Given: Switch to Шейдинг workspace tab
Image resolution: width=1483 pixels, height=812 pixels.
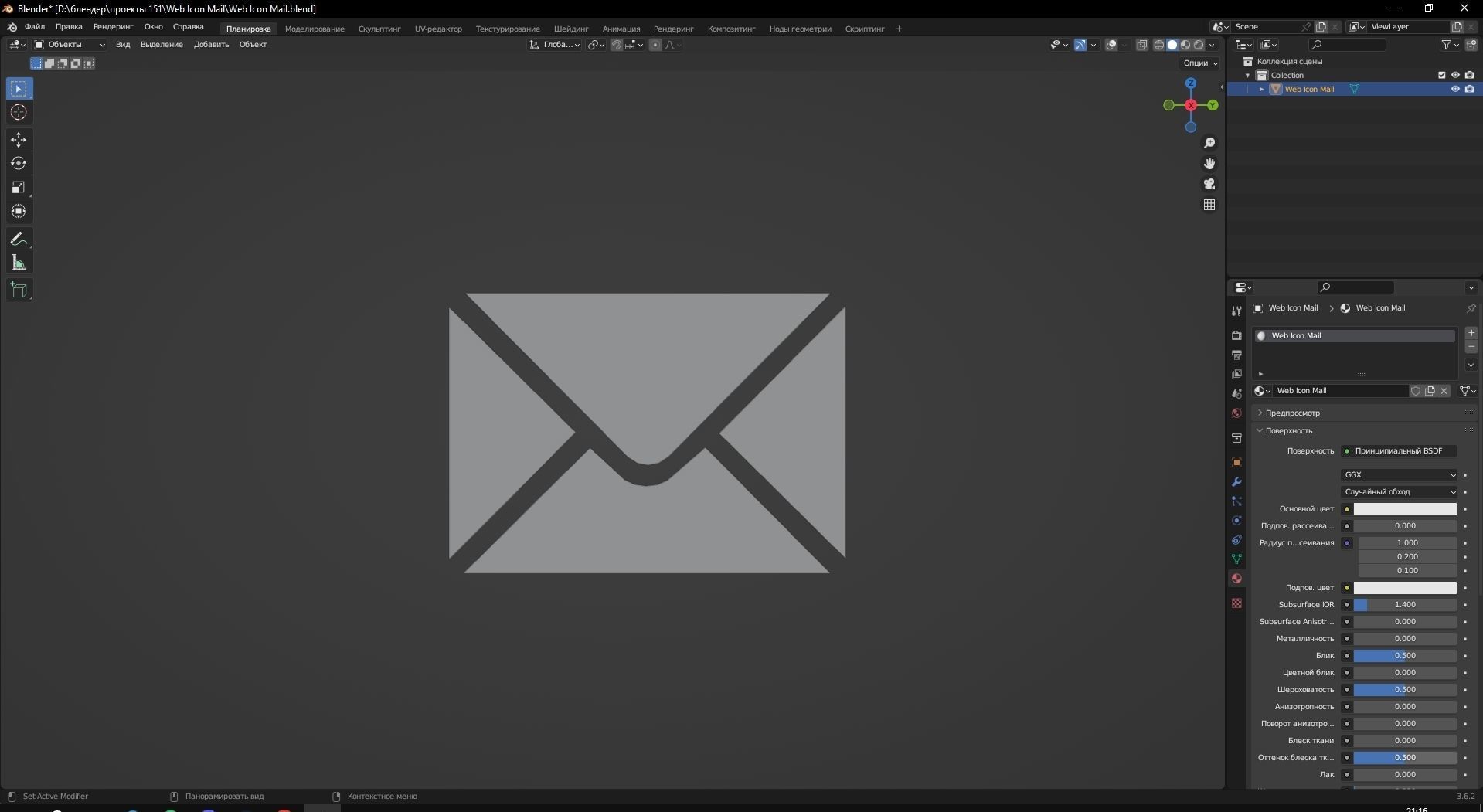Looking at the screenshot, I should [x=571, y=29].
